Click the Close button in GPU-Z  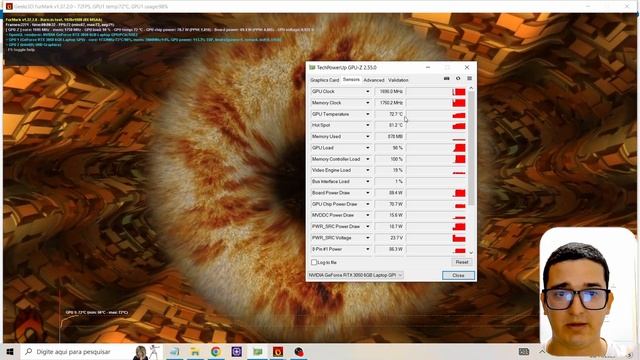coord(458,276)
